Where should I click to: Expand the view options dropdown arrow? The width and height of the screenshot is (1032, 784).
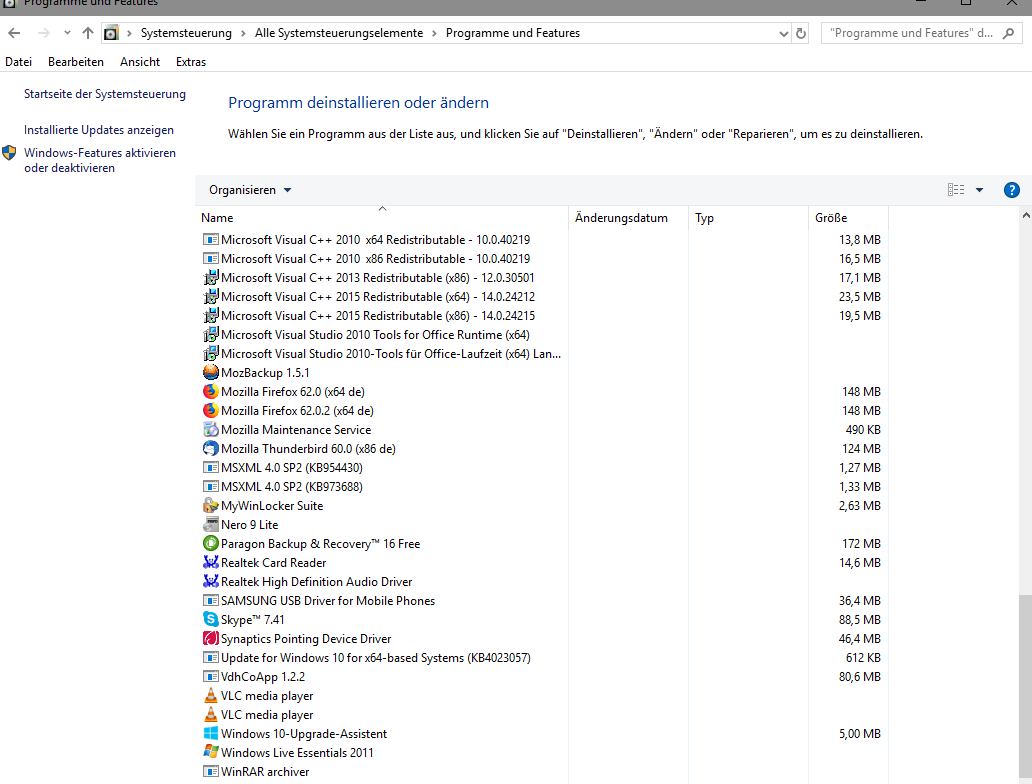[979, 190]
